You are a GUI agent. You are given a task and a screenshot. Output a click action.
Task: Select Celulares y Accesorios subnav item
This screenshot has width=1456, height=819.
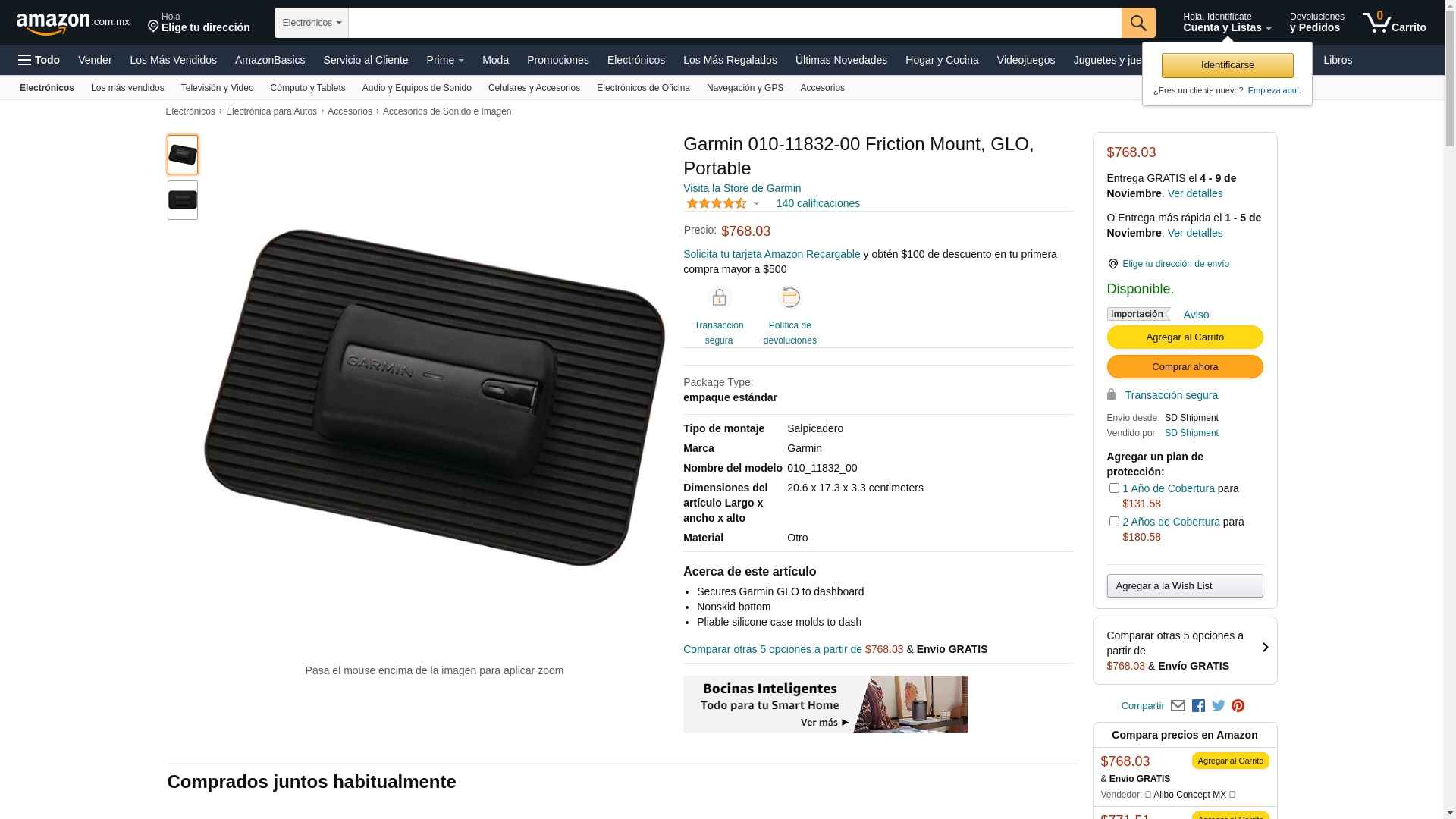[x=534, y=88]
